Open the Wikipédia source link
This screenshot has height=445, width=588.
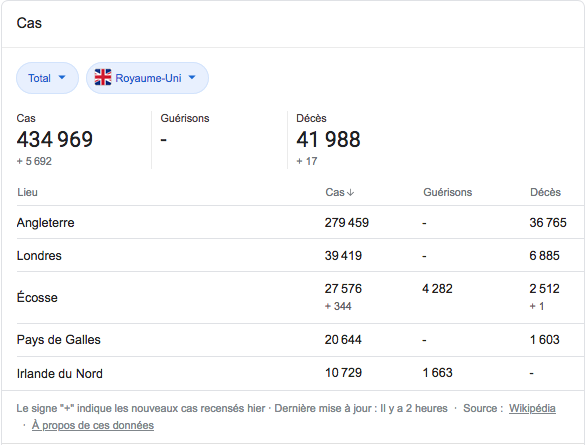(532, 408)
